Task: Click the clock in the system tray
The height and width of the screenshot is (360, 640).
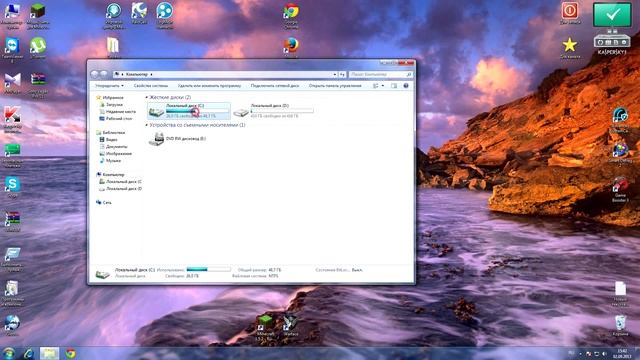Action: [x=622, y=353]
